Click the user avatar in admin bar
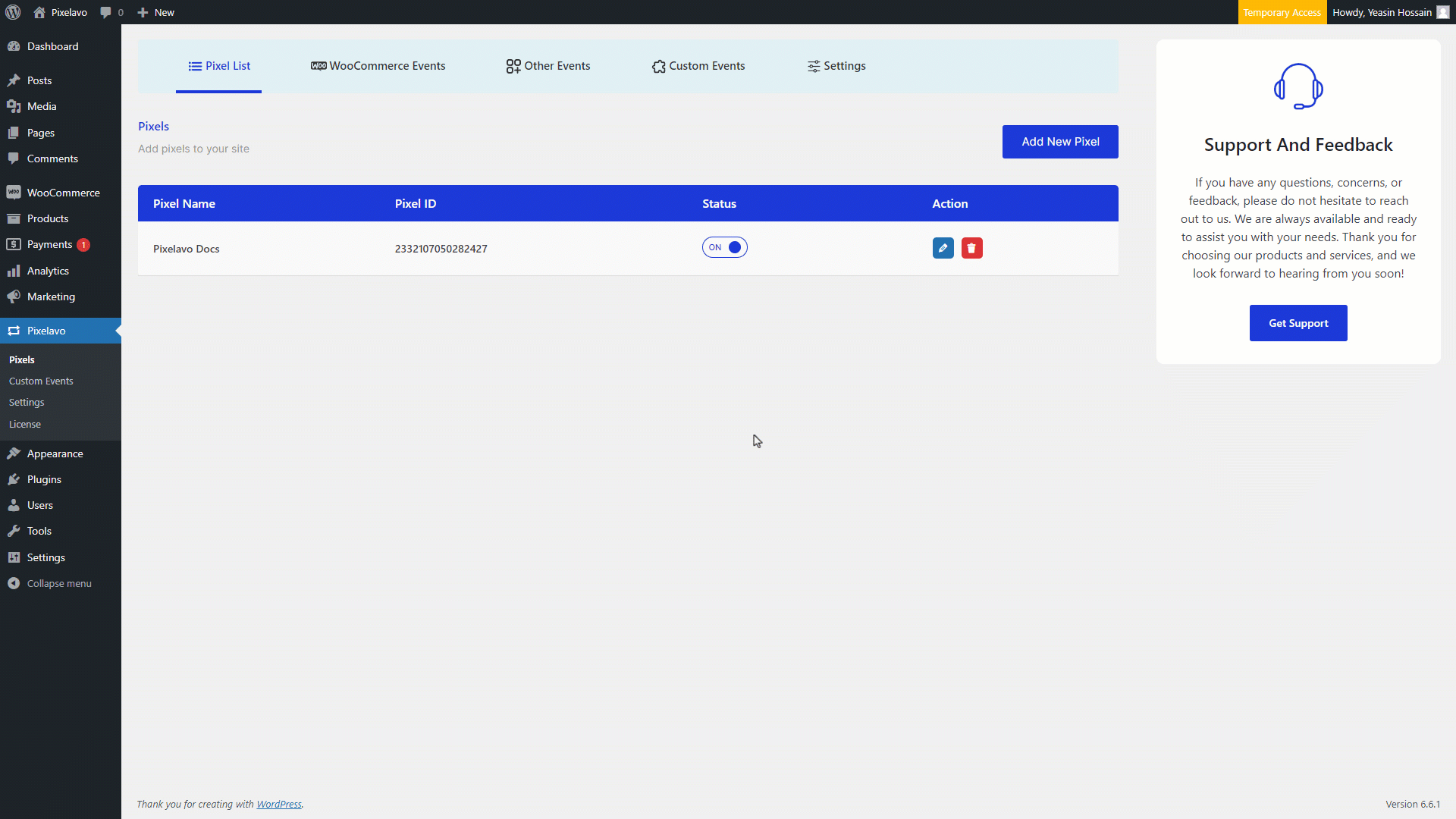 1442,12
